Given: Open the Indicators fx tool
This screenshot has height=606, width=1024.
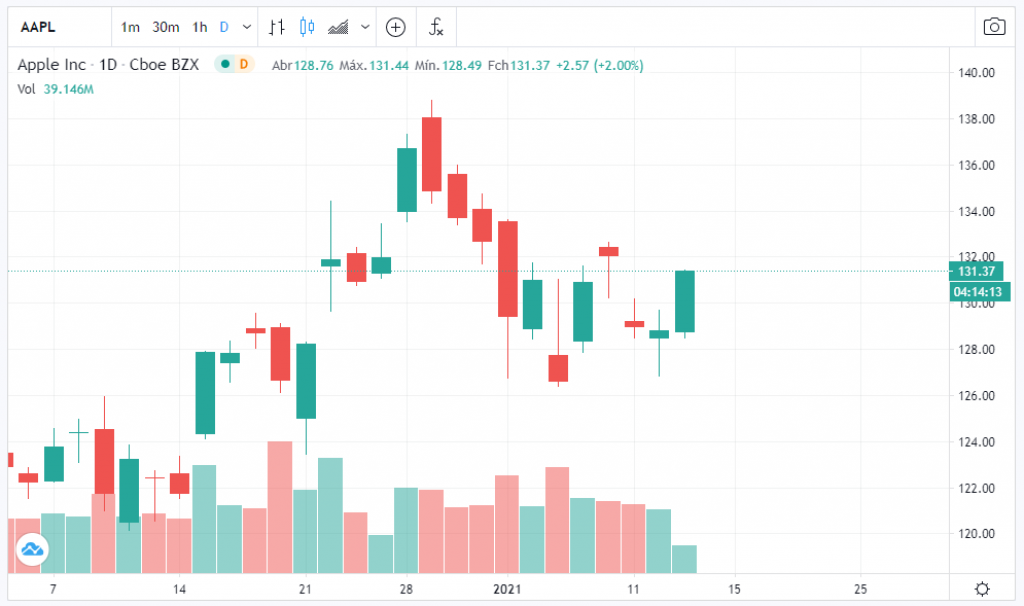Looking at the screenshot, I should coord(436,27).
